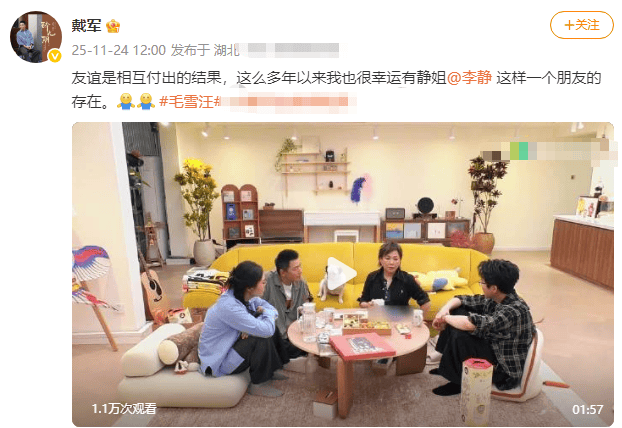Open 戴军's round profile avatar
This screenshot has height=428, width=622.
[x=36, y=37]
